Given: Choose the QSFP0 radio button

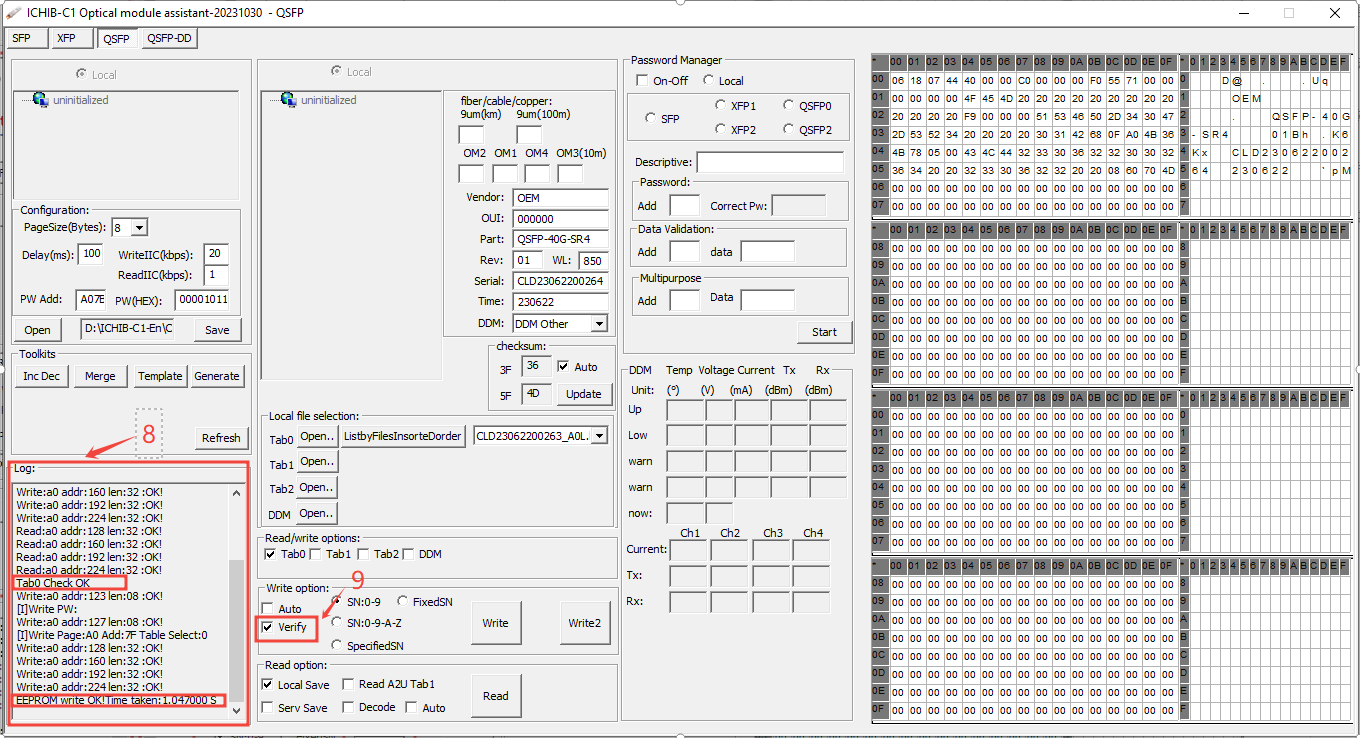Looking at the screenshot, I should pos(789,105).
